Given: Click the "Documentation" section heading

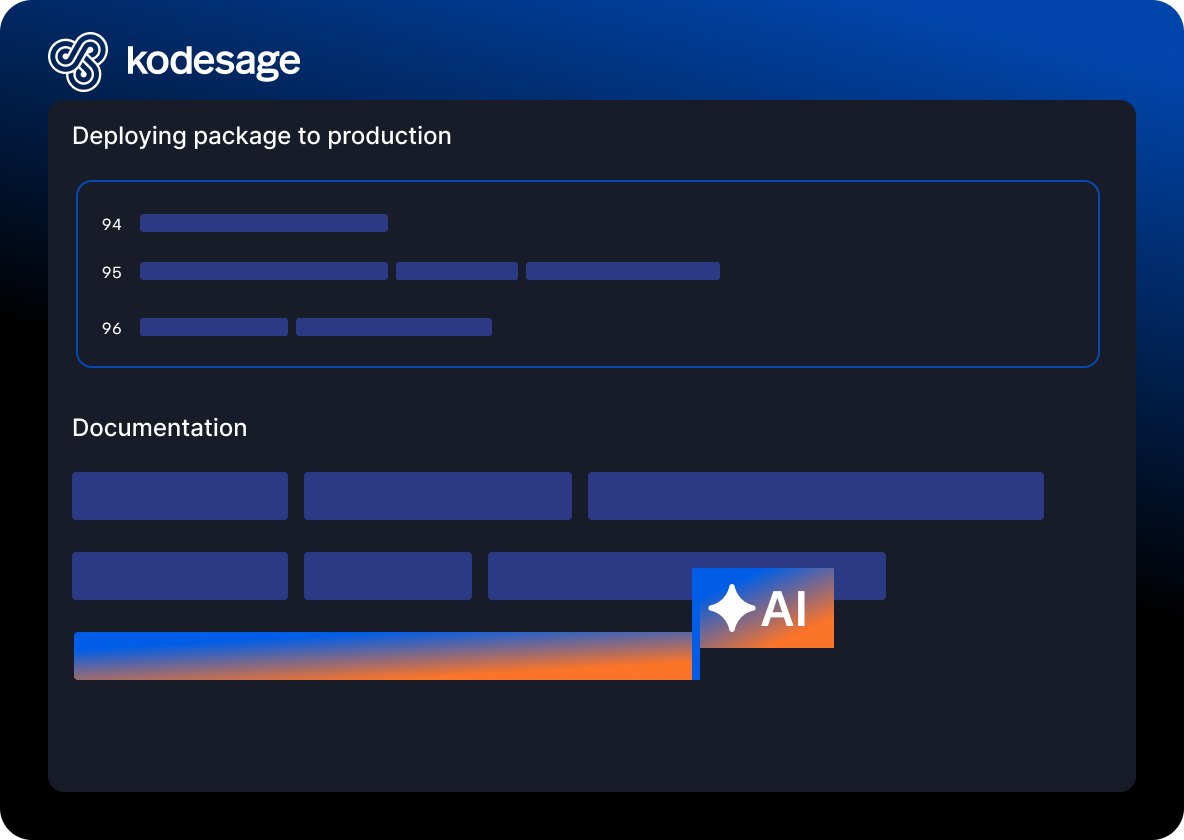Looking at the screenshot, I should [x=160, y=428].
